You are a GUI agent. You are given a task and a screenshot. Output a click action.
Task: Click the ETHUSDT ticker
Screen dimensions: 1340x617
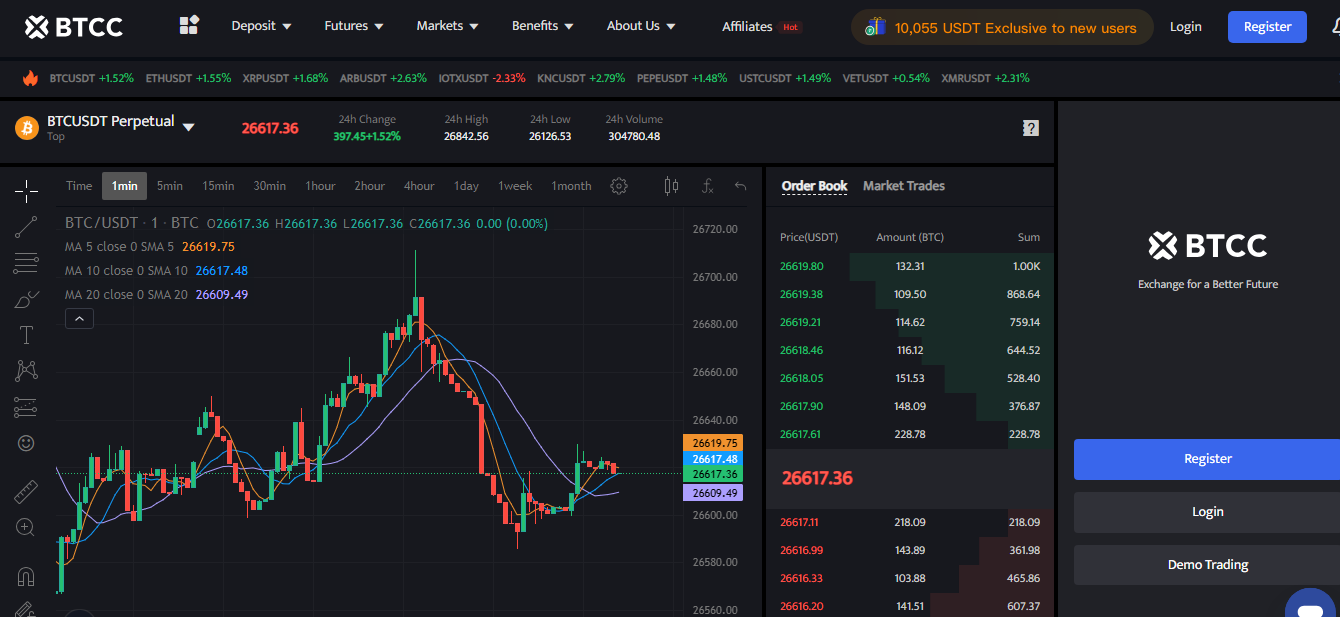point(188,78)
